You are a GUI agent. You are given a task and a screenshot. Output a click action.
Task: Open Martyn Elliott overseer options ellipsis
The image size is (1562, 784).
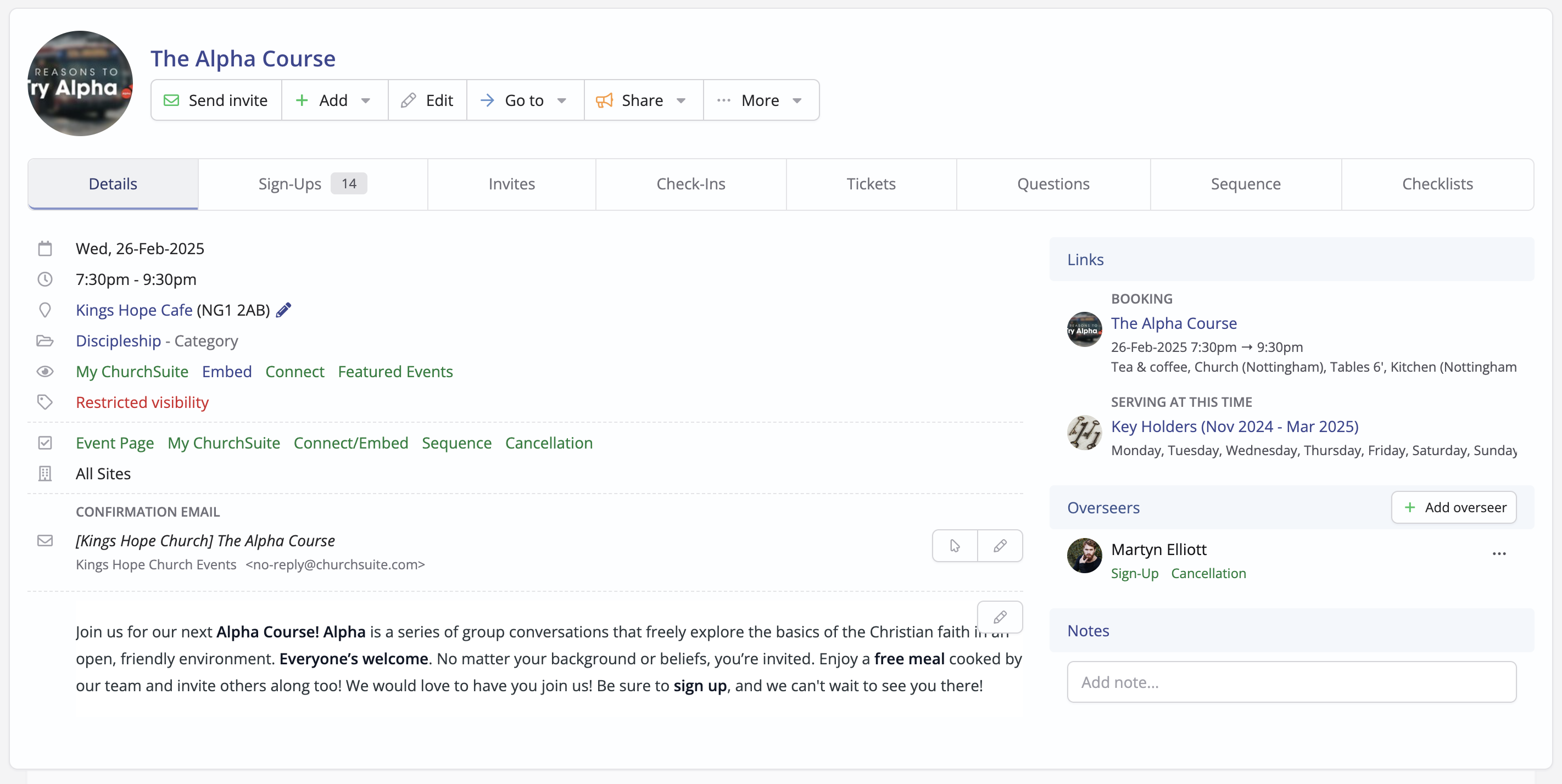tap(1499, 553)
